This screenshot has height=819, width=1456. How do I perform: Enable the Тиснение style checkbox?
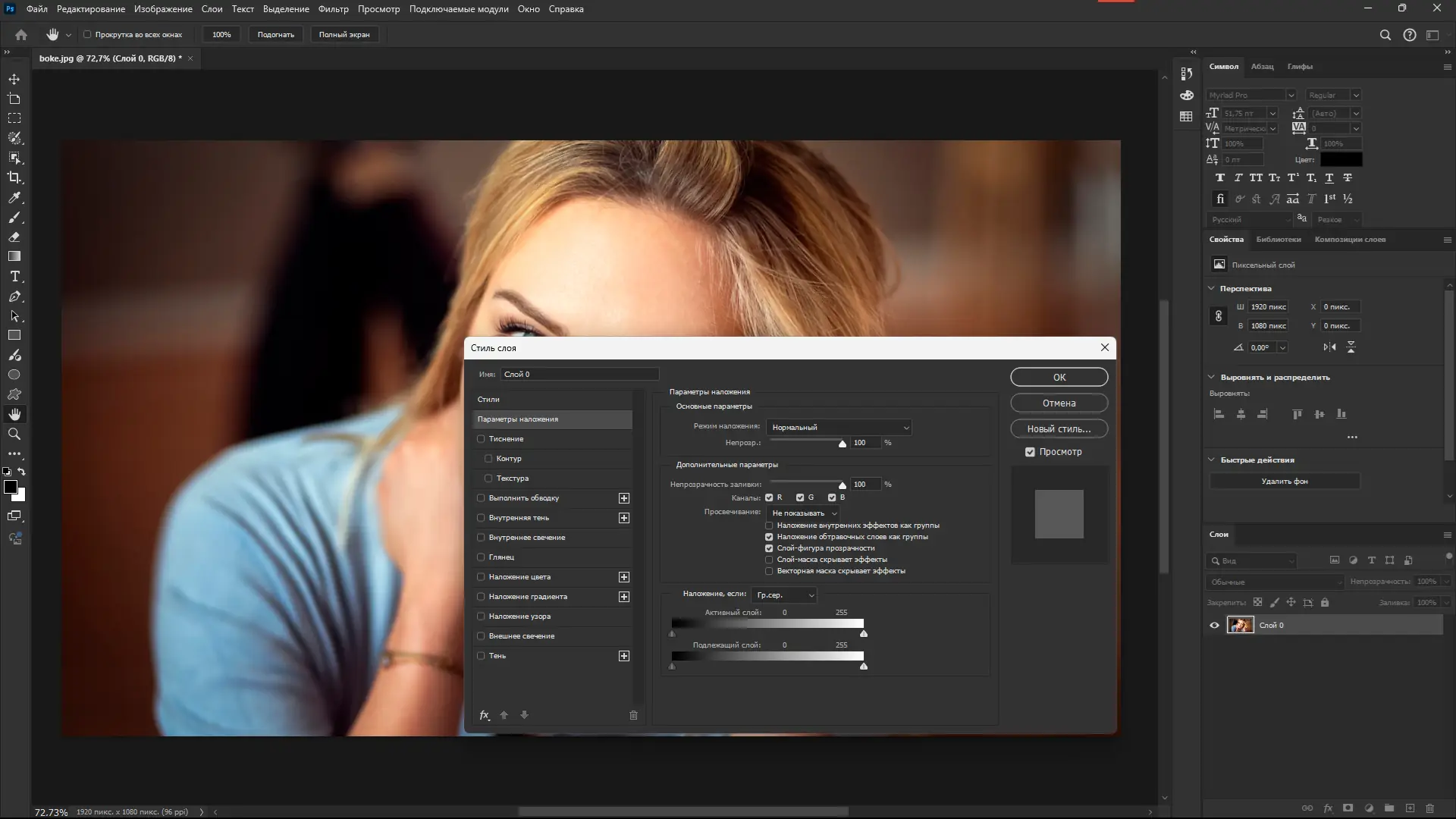[x=481, y=439]
